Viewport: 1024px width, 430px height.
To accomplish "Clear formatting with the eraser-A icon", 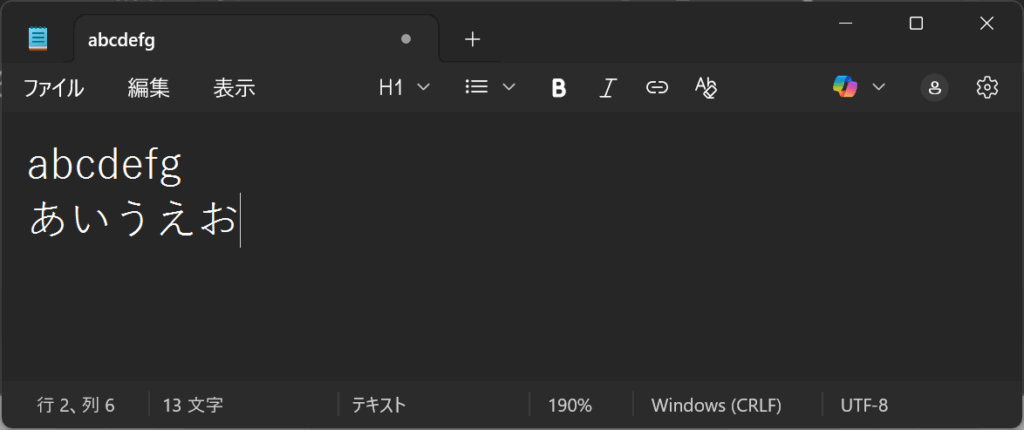I will 706,88.
